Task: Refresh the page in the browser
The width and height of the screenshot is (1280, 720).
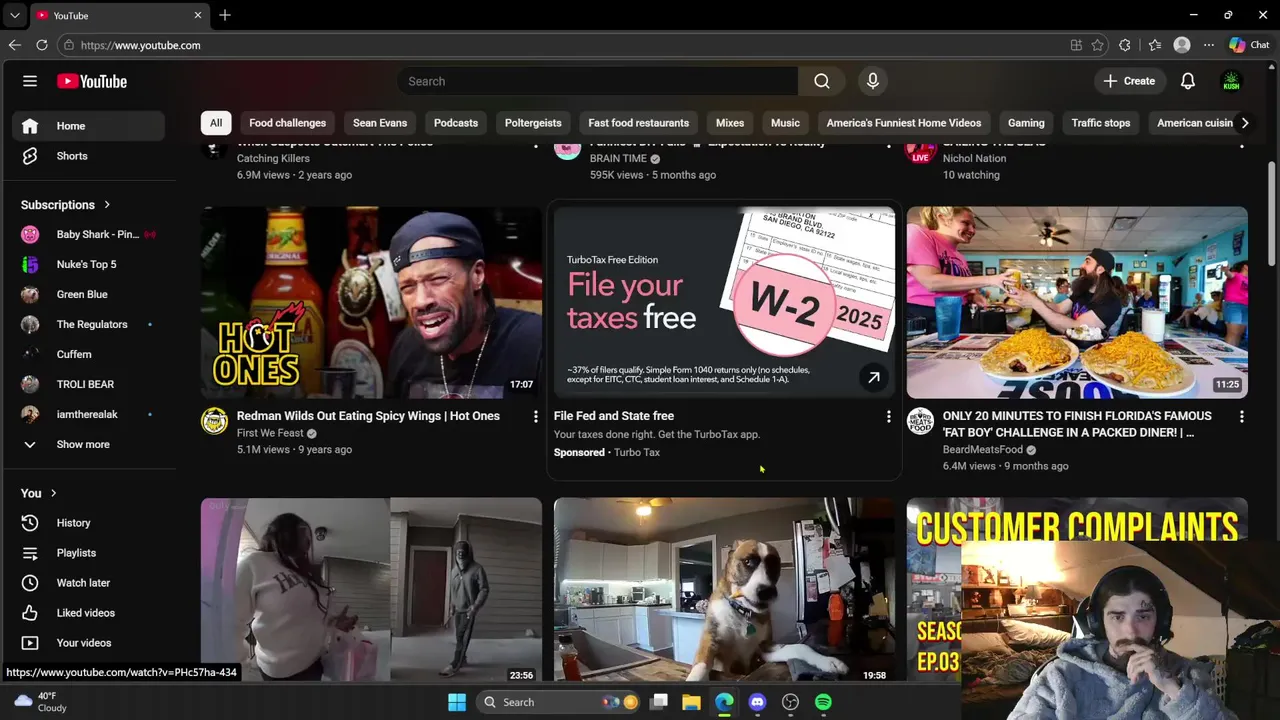Action: click(42, 45)
